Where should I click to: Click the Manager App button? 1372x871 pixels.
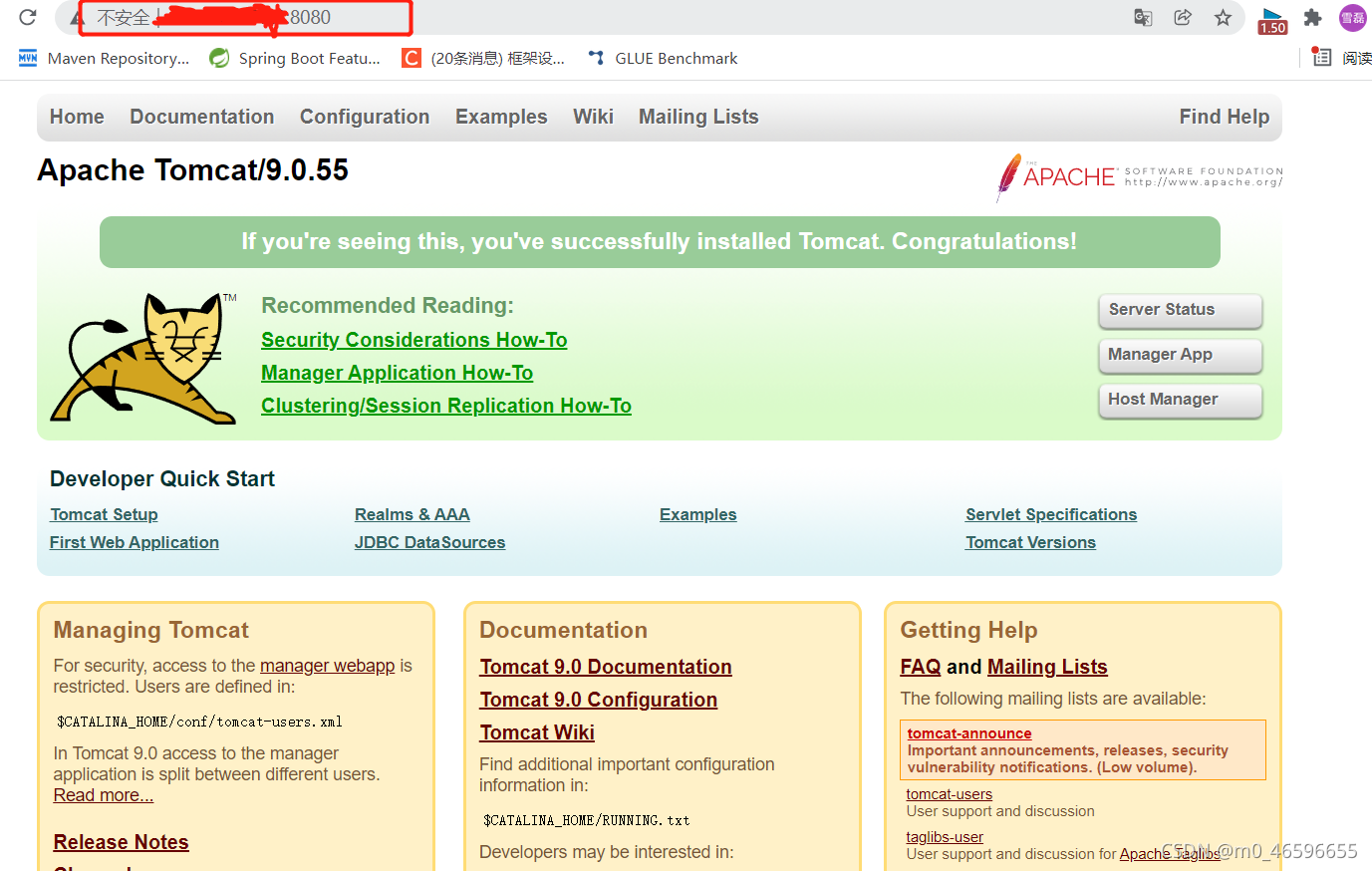pos(1181,355)
